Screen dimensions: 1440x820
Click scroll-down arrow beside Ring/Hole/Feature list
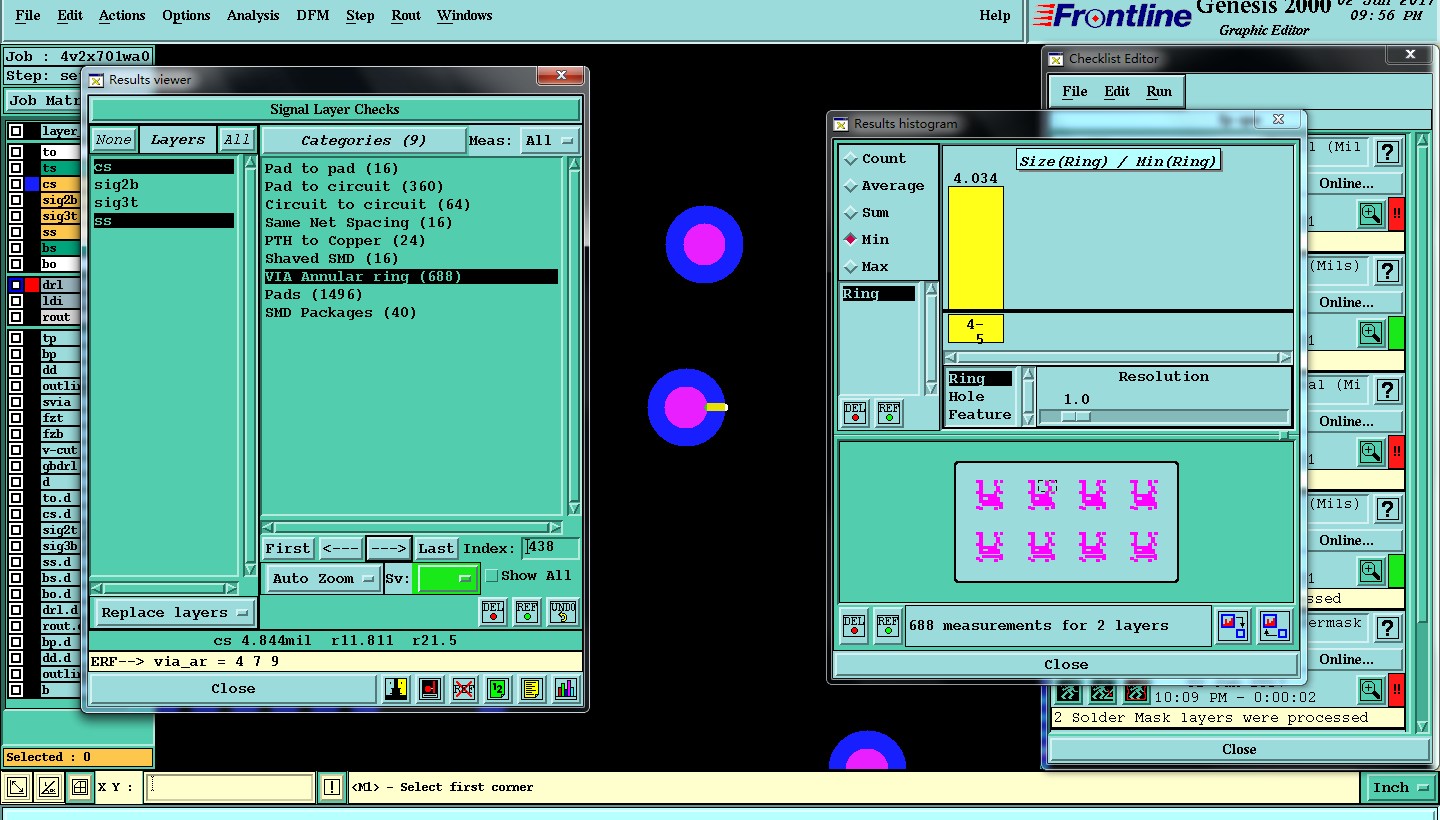[1027, 418]
